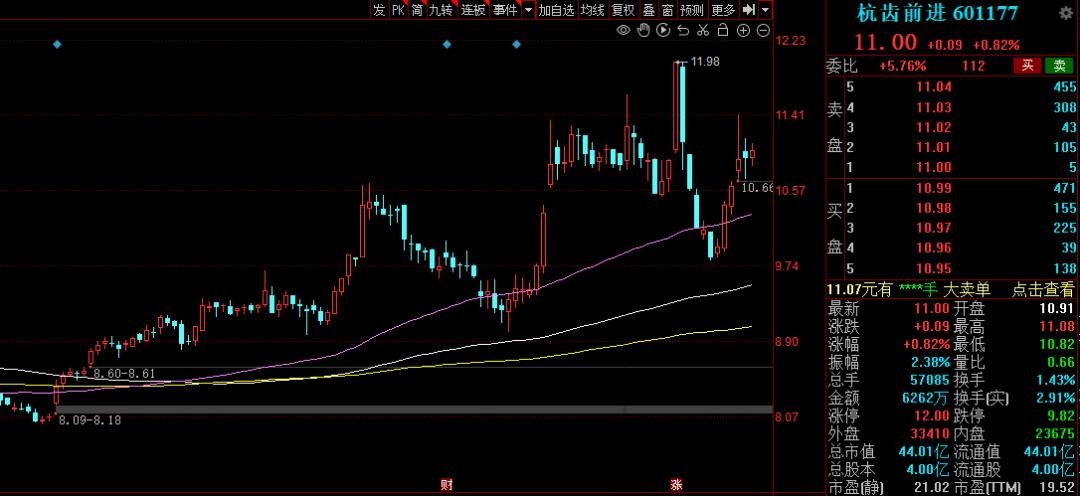Screen dimensions: 1080x496
Task: Click the blue diamond event marker at top-left
Action: 57,44
